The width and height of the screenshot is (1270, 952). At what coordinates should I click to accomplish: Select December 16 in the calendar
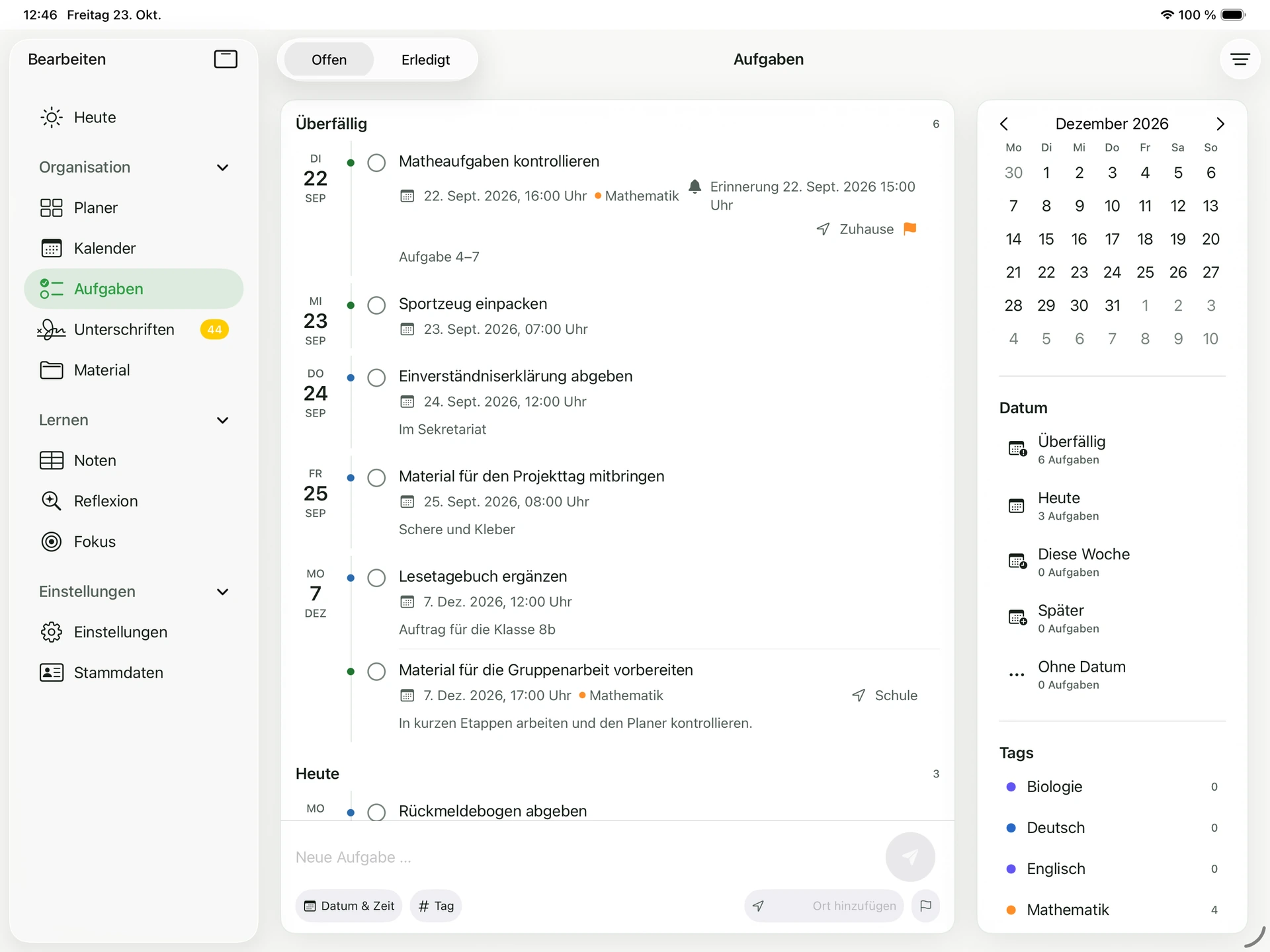point(1079,239)
